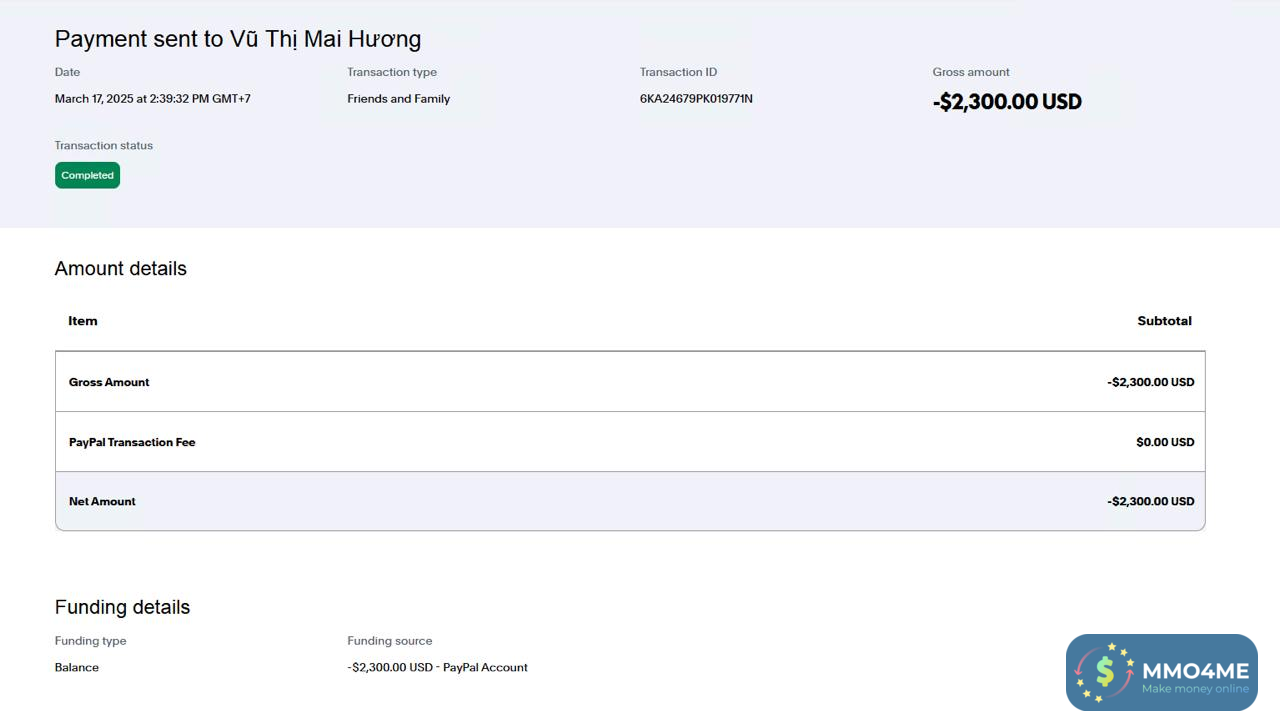This screenshot has width=1280, height=724.
Task: Select the Balance funding type value
Action: (77, 667)
